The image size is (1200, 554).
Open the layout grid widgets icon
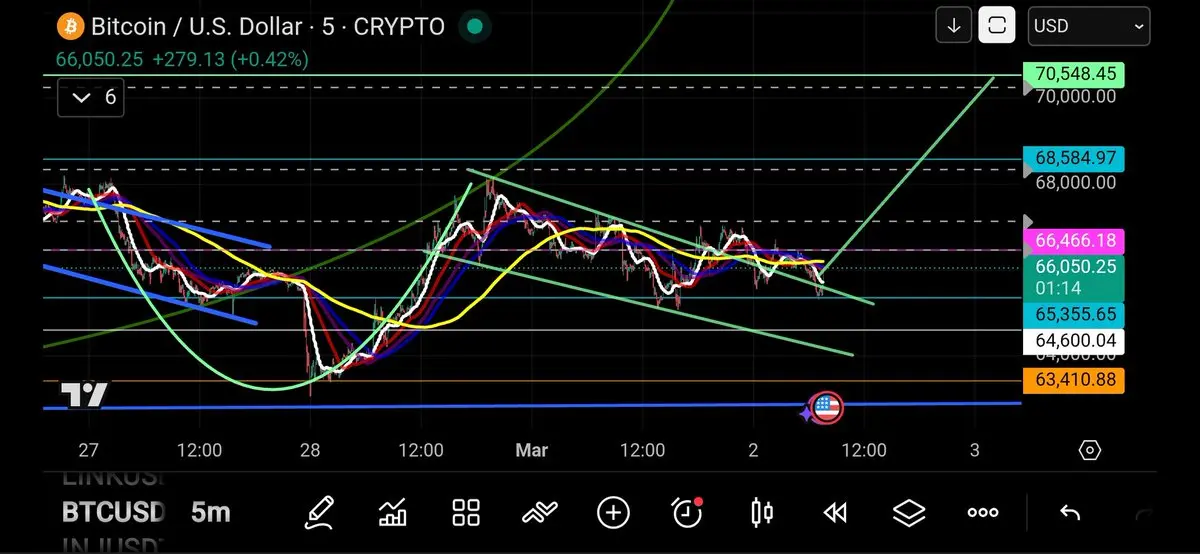(466, 513)
